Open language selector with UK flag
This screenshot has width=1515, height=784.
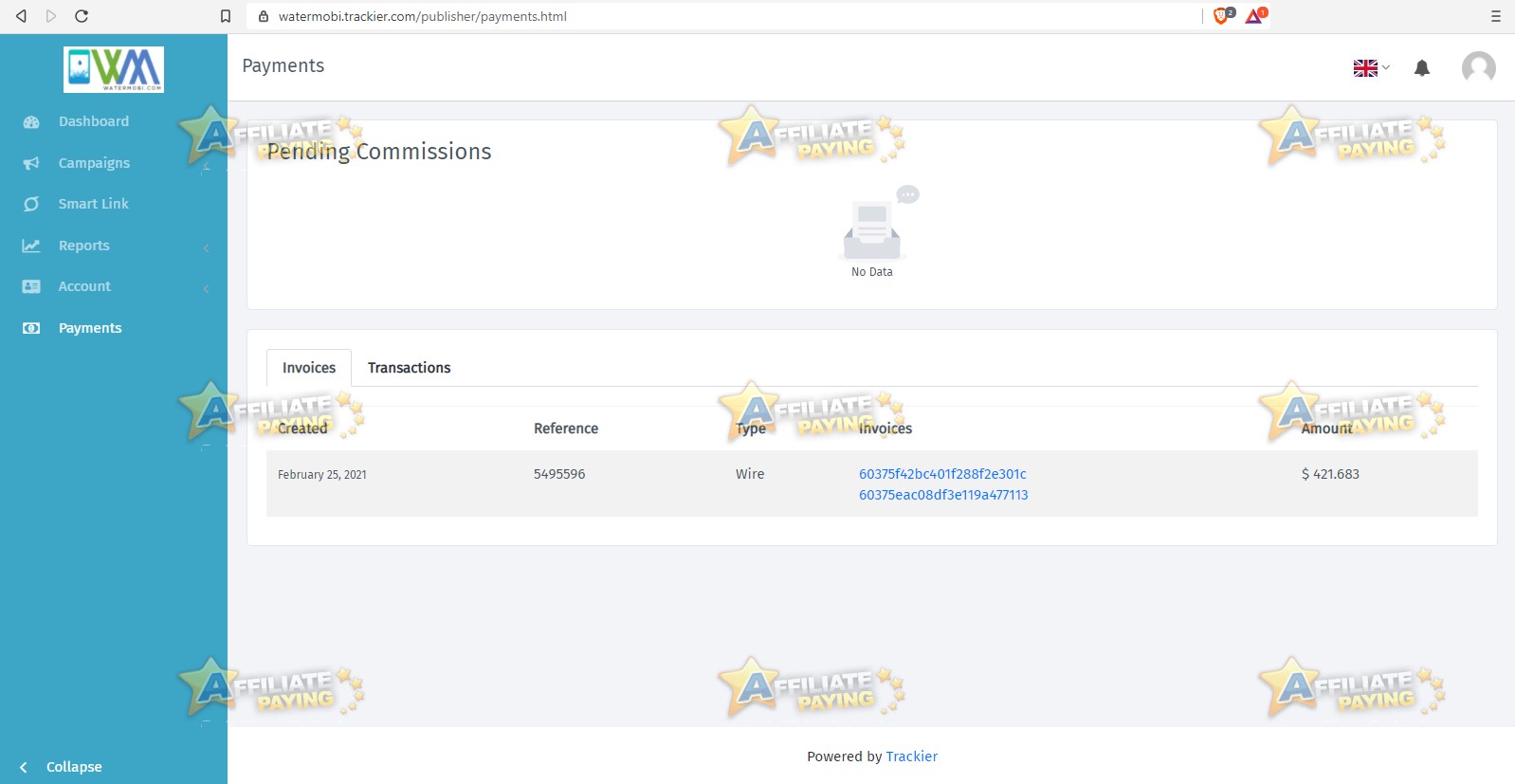(x=1371, y=68)
